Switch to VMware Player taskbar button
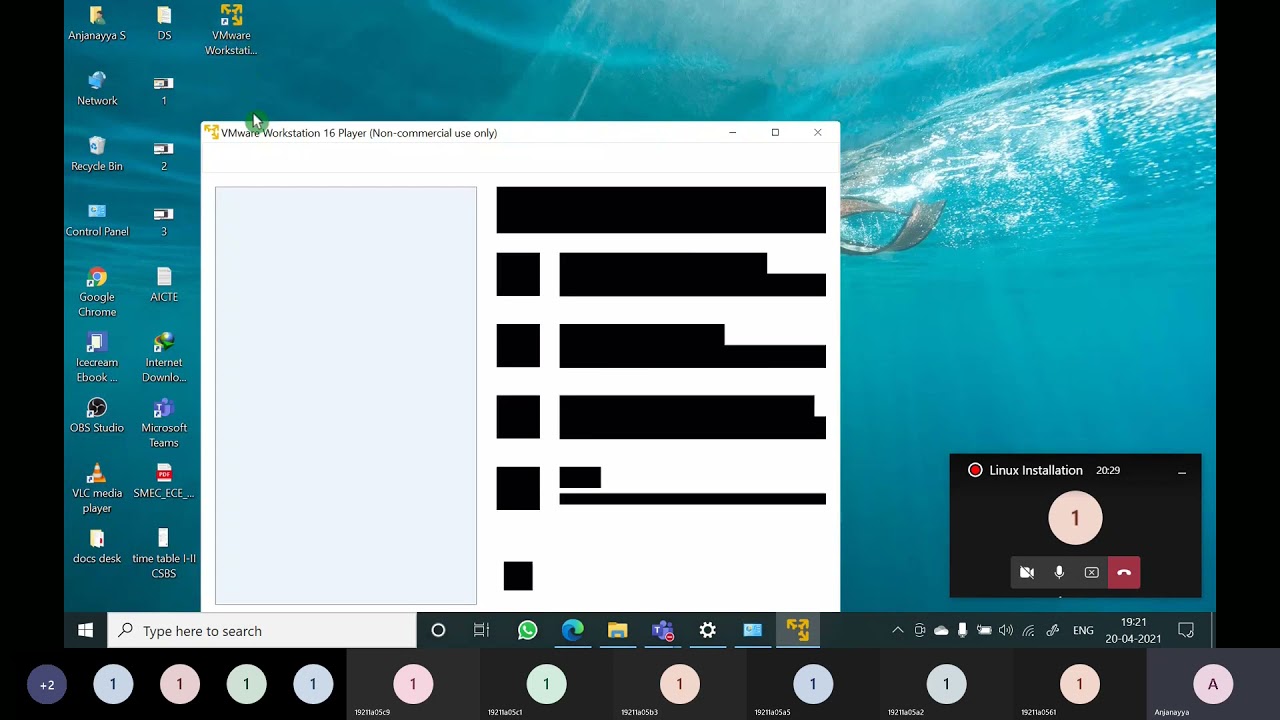 (x=797, y=630)
